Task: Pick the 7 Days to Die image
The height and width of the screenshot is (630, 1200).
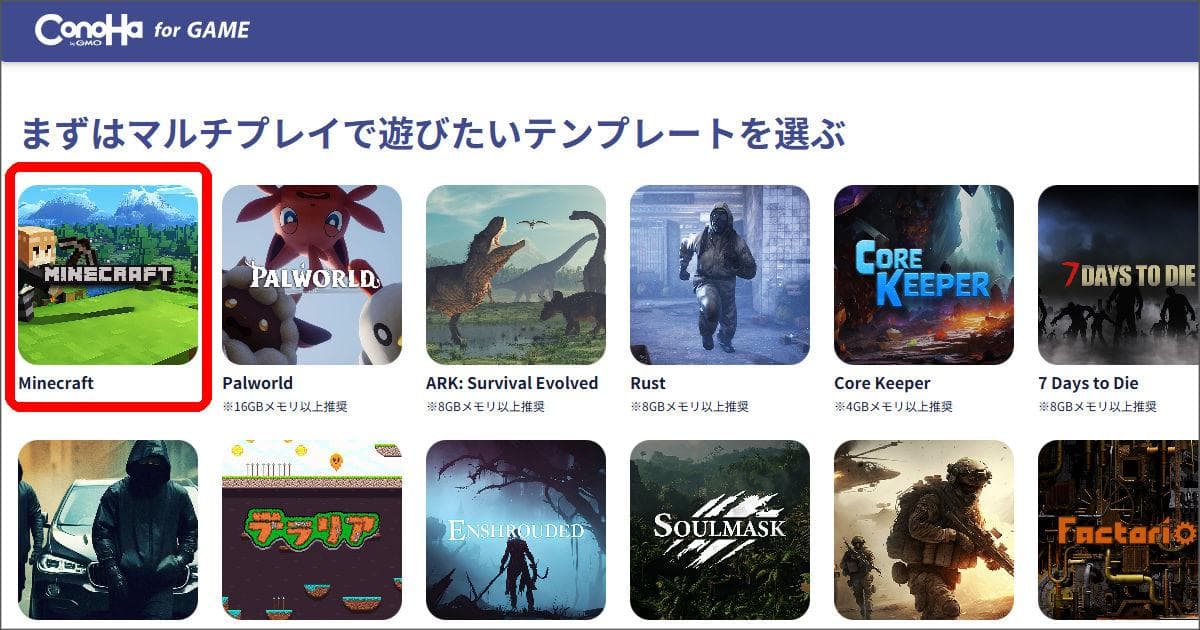Action: [x=1119, y=275]
